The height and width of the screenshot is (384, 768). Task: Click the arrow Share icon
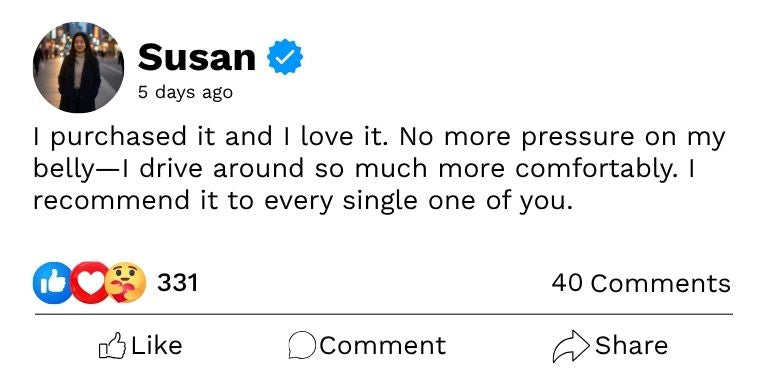571,346
